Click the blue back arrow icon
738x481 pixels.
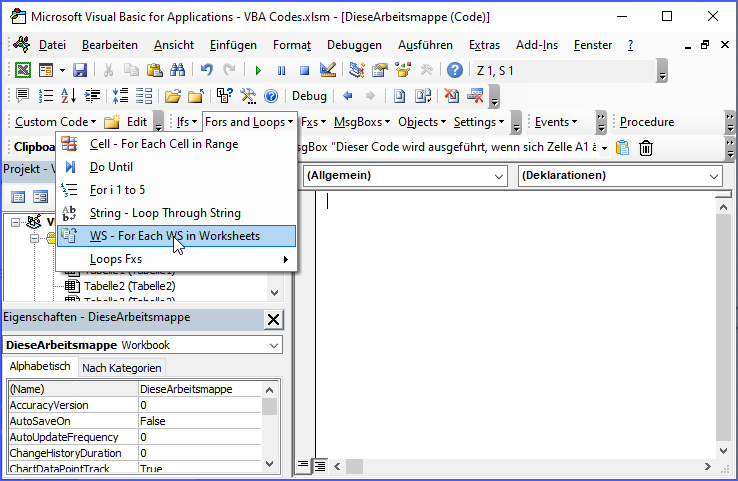click(x=348, y=96)
